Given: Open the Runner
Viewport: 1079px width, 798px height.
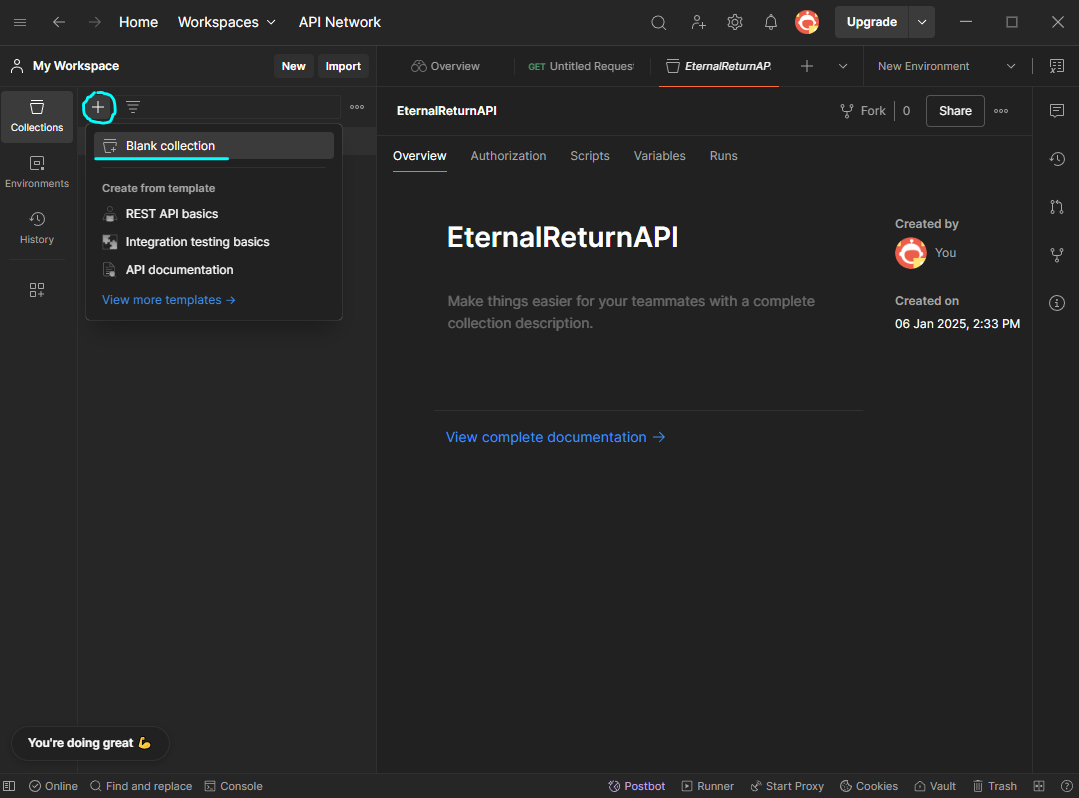Looking at the screenshot, I should (x=707, y=786).
